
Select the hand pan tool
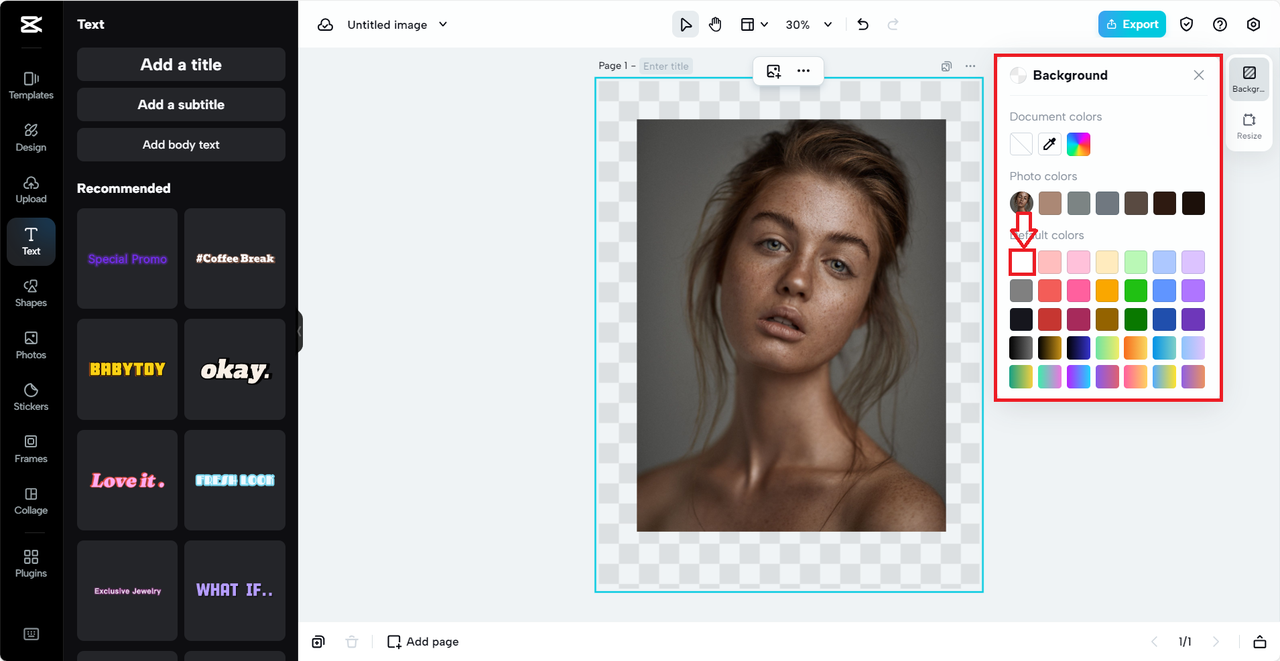(x=715, y=25)
